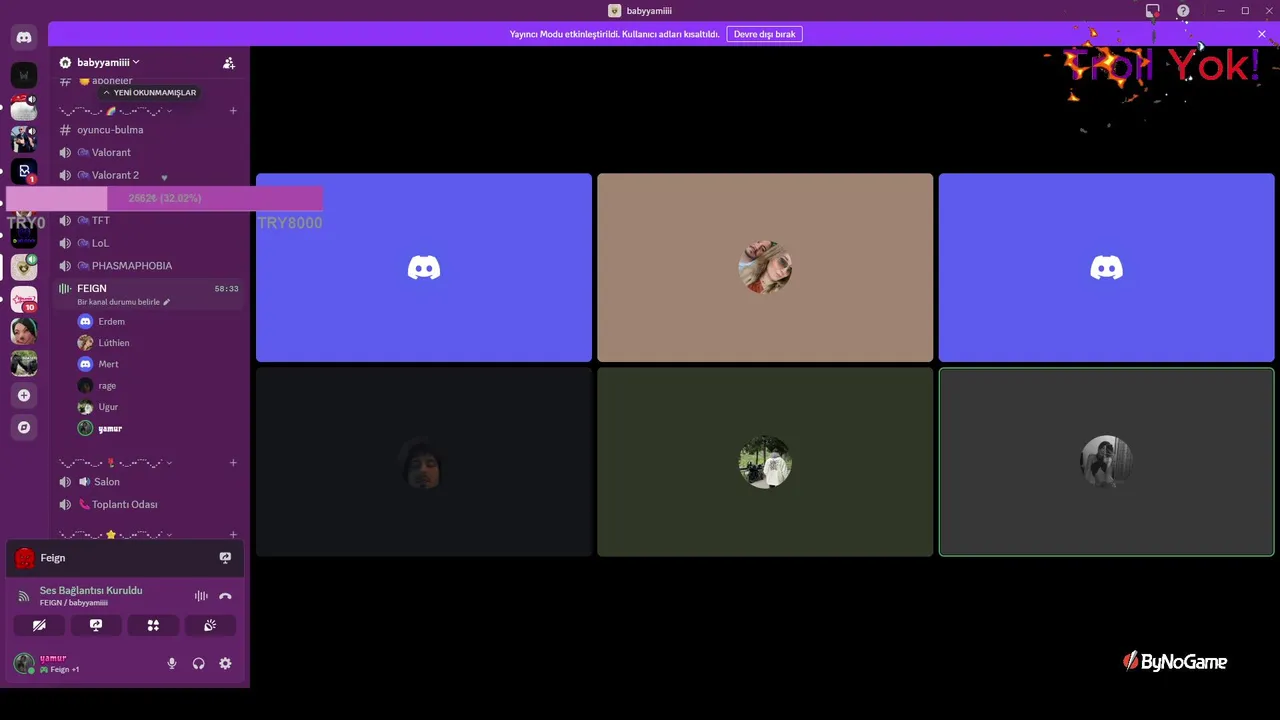Open the inbox icon in title bar
Viewport: 1280px width, 720px height.
tap(1153, 11)
